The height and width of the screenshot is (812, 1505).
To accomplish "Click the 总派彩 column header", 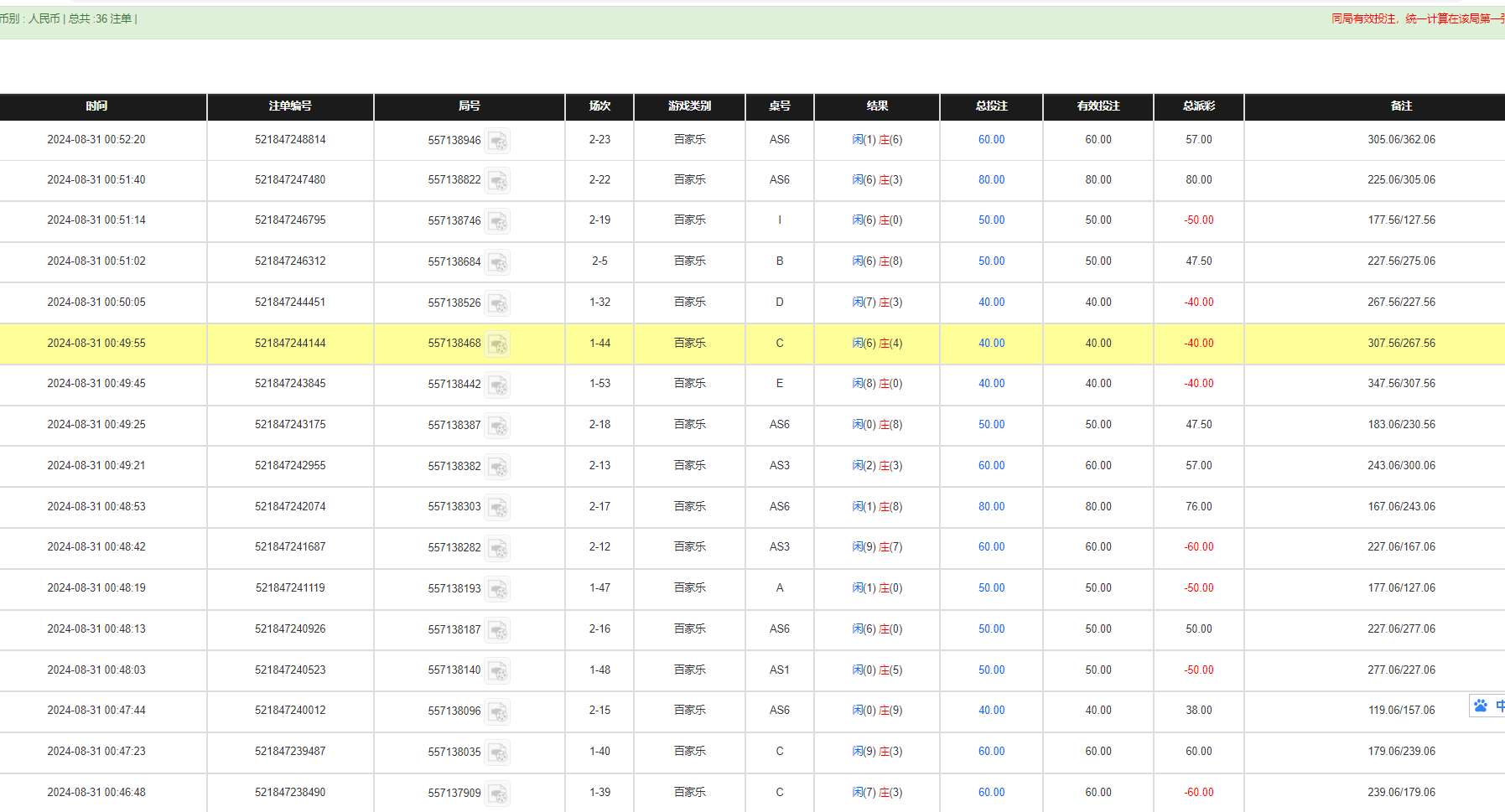I will click(x=1198, y=106).
